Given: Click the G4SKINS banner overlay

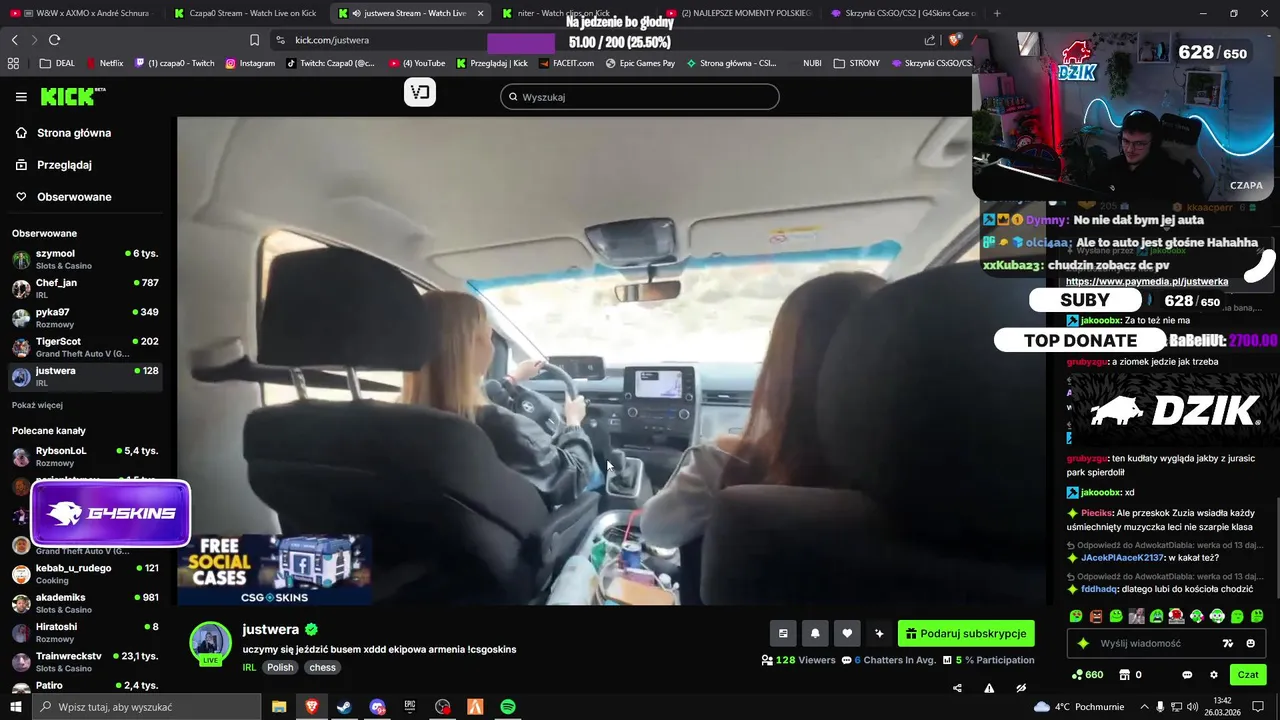Looking at the screenshot, I should pos(110,514).
